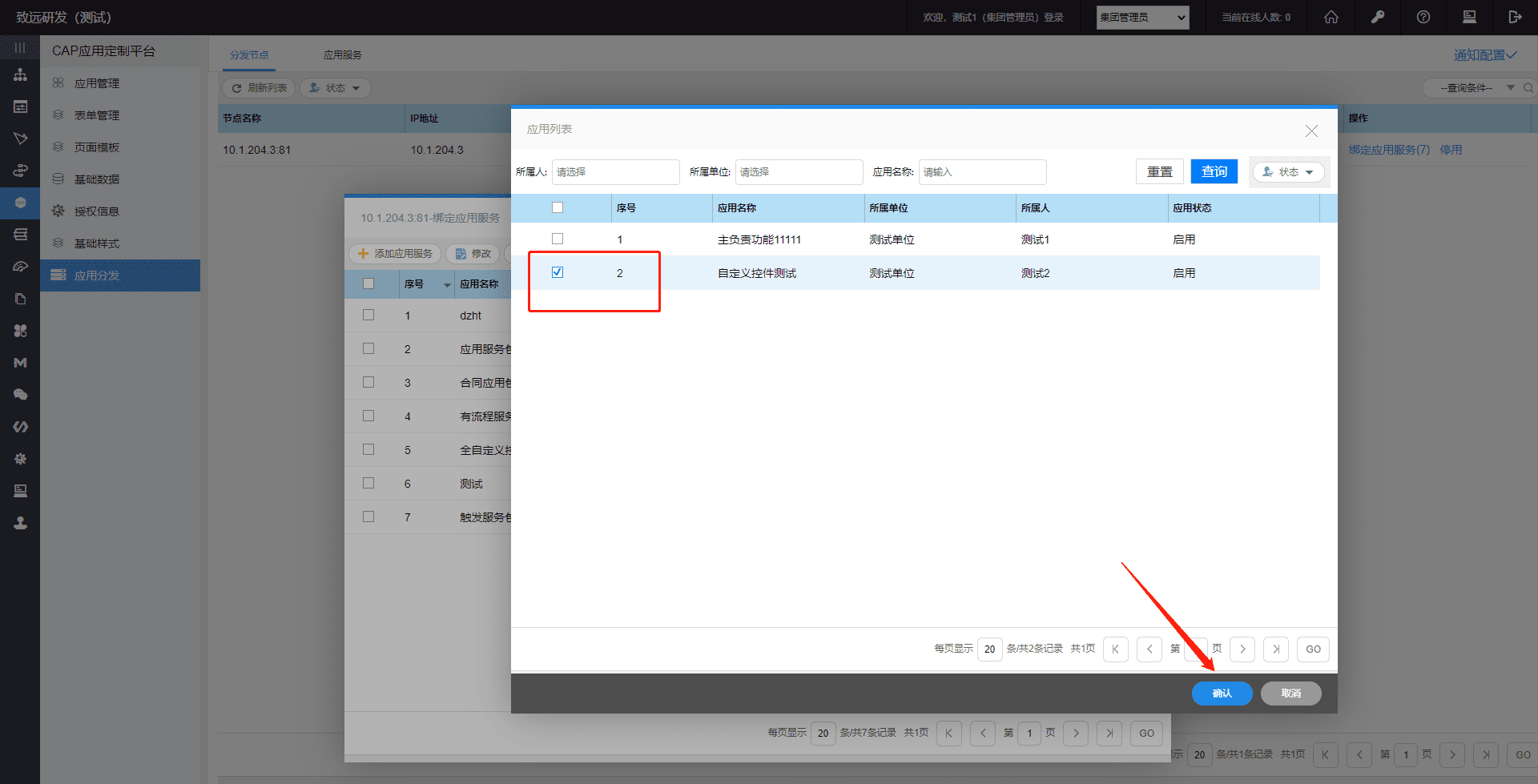Open 页面模板 in the side menu
This screenshot has height=784, width=1538.
point(120,147)
